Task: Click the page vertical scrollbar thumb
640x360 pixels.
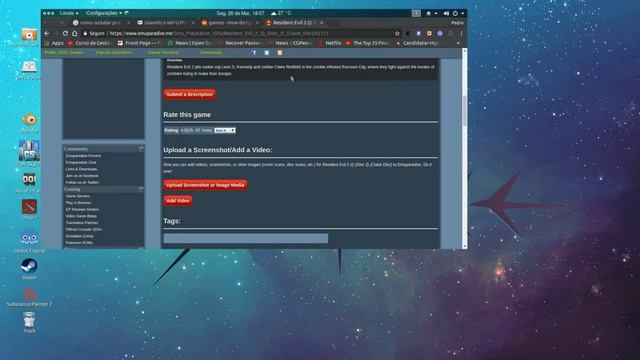Action: click(x=464, y=111)
